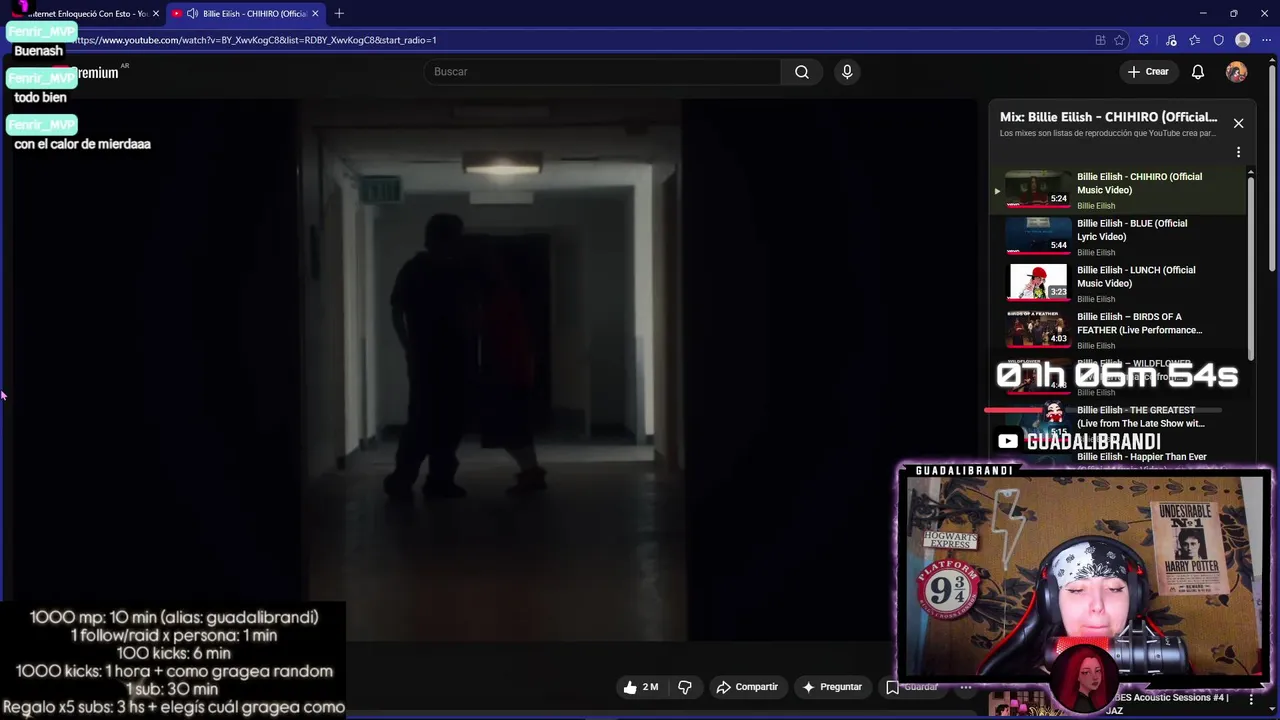Image resolution: width=1280 pixels, height=720 pixels.
Task: Play BLUE (Official Lyric Video) thumbnail
Action: tap(1037, 236)
